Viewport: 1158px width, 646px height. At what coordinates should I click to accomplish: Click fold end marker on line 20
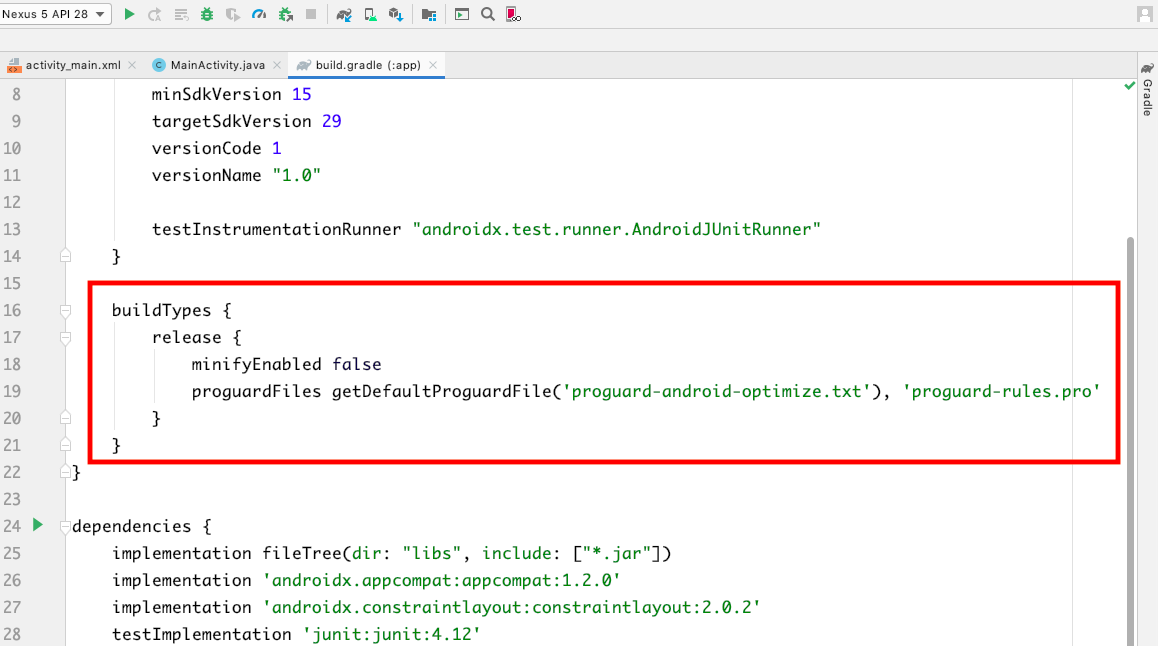(66, 418)
